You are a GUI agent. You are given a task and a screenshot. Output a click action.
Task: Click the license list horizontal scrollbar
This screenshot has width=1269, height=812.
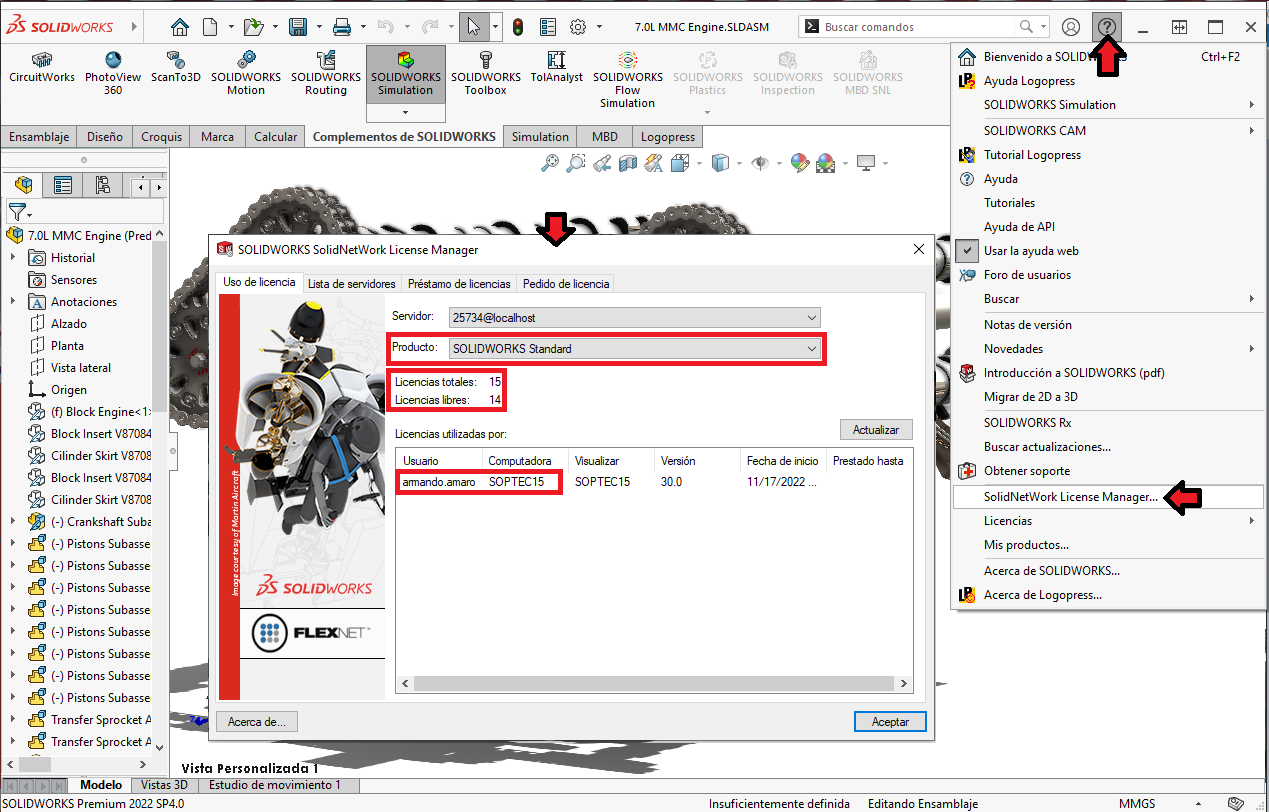pos(654,684)
